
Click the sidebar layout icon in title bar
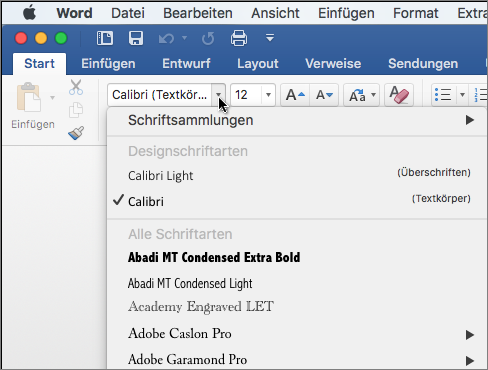click(105, 38)
